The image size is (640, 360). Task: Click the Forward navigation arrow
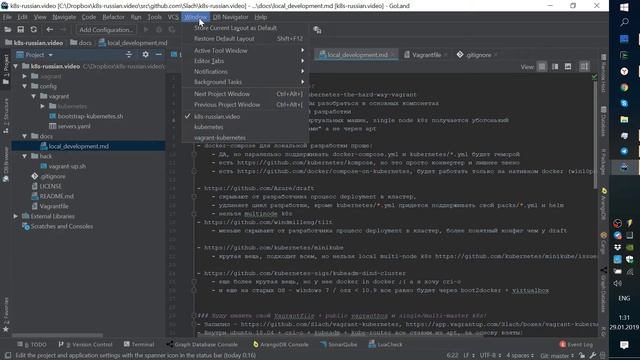pyautogui.click(x=63, y=29)
